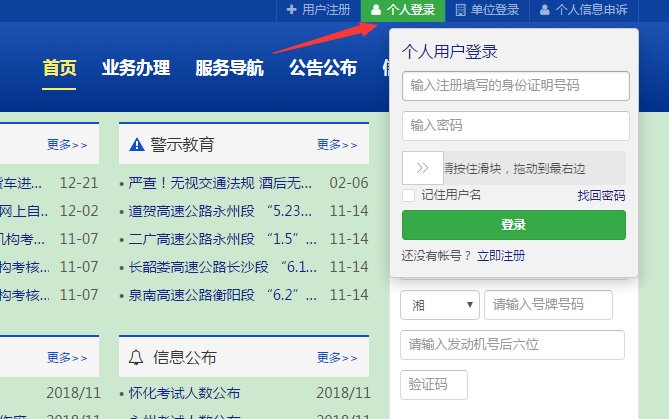The width and height of the screenshot is (669, 419).
Task: Select the 个人登录 tab
Action: [x=403, y=10]
